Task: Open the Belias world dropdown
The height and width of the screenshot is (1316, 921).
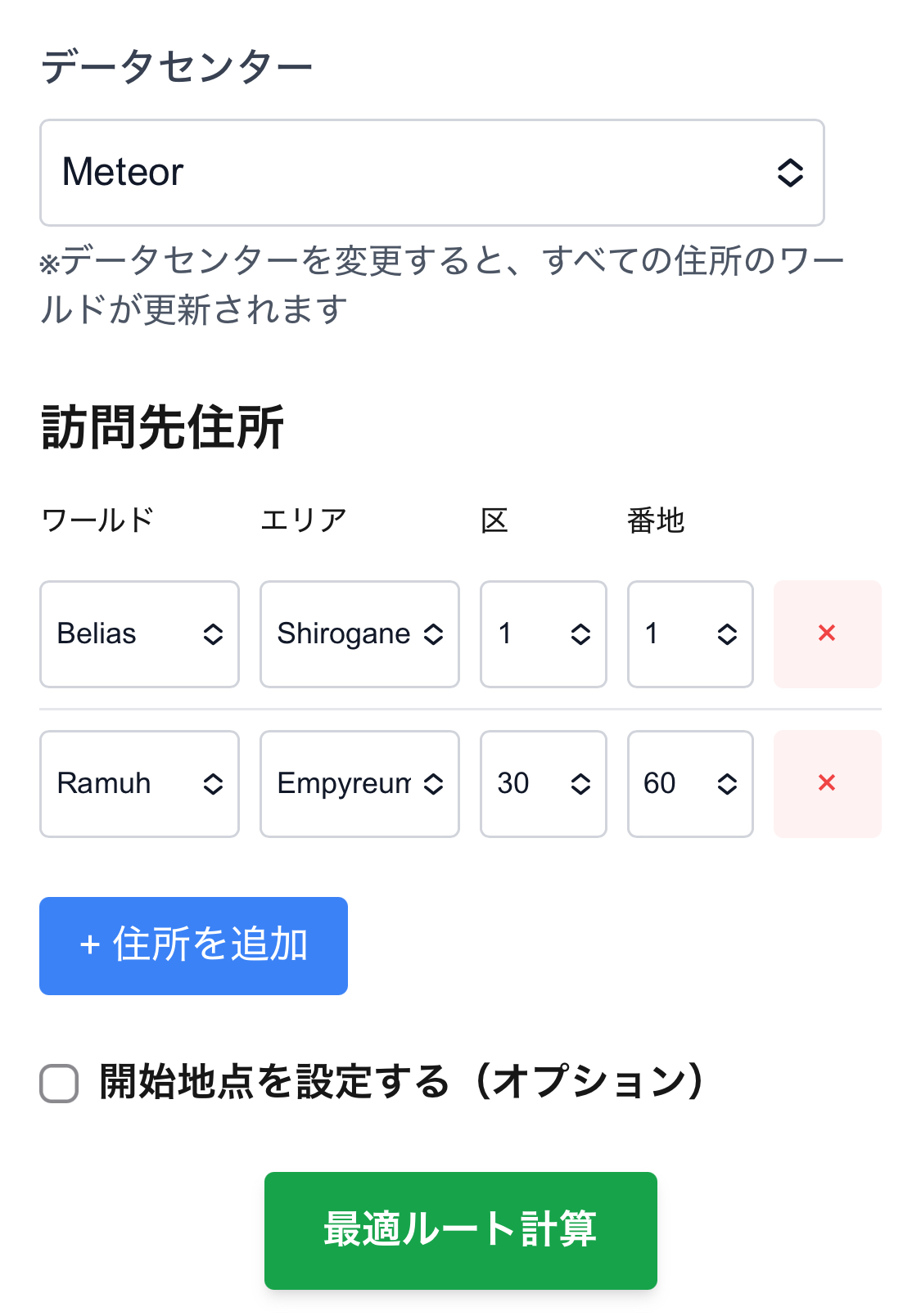Action: click(x=139, y=634)
